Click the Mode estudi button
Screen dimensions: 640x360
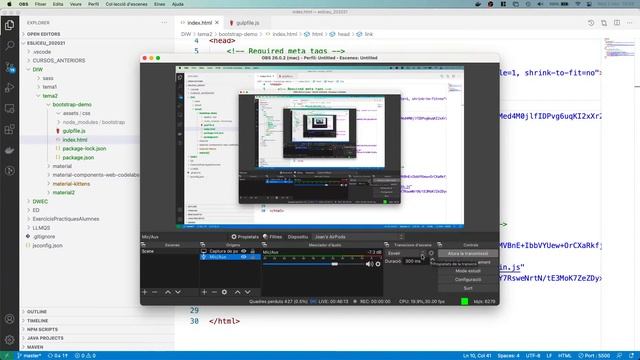pos(468,271)
